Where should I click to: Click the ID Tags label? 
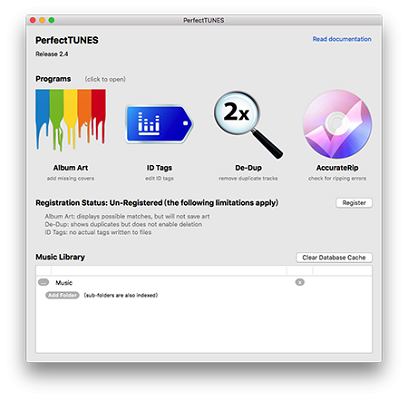click(159, 168)
